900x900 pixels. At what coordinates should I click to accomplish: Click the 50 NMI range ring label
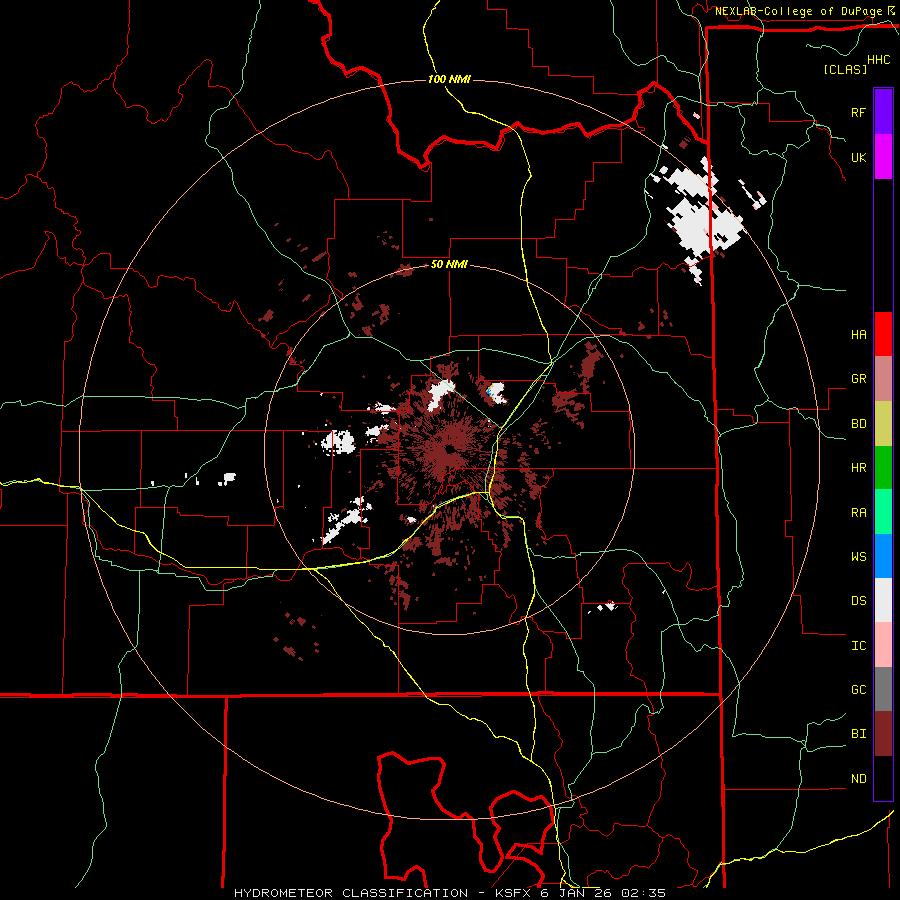(449, 264)
